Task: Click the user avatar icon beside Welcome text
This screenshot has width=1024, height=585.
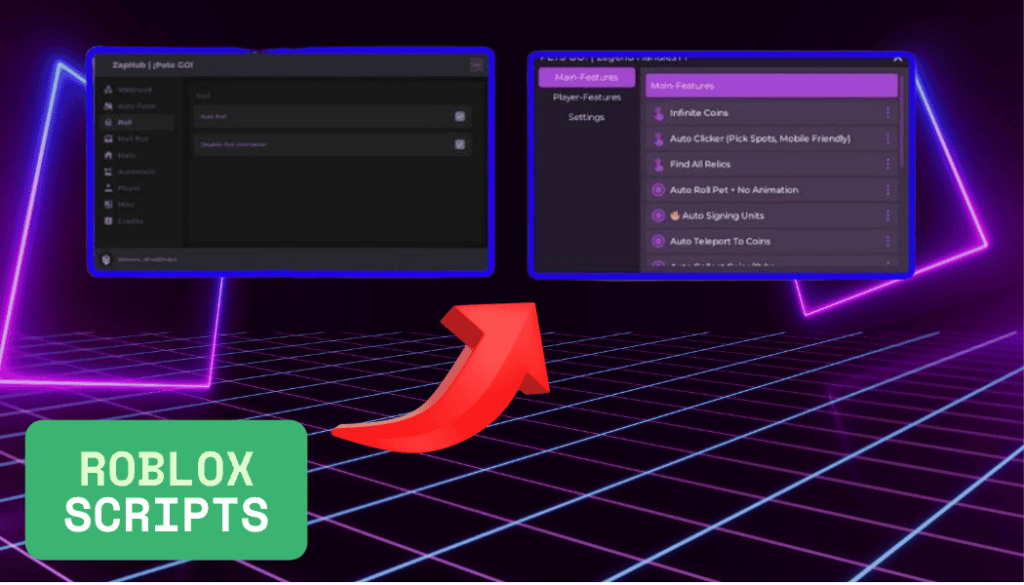Action: pos(106,259)
